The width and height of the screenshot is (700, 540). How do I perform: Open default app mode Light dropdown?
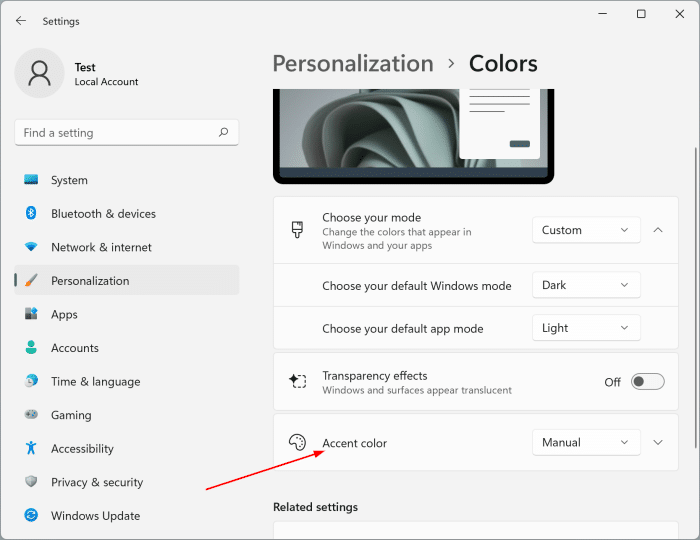(x=586, y=328)
